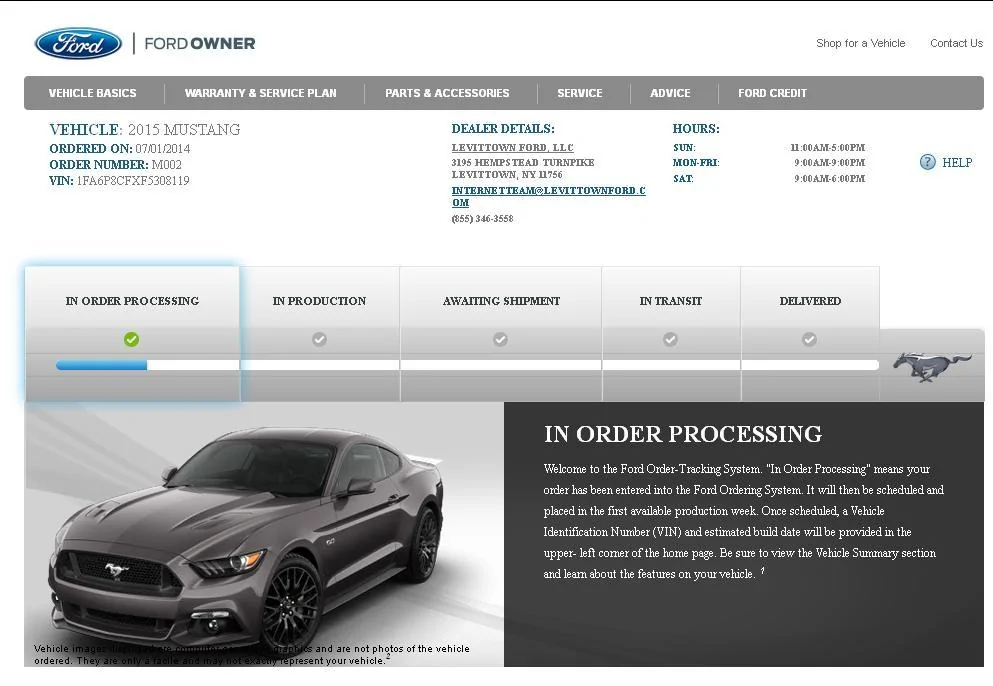Click the Order Number M002 text
This screenshot has height=686, width=993.
click(x=115, y=165)
